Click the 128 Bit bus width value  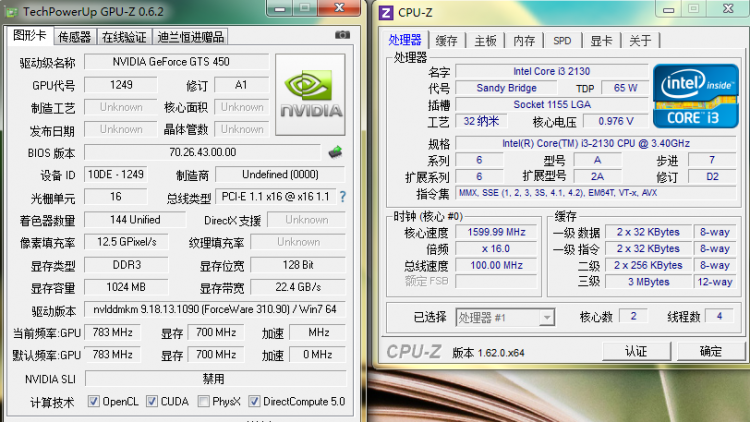298,265
